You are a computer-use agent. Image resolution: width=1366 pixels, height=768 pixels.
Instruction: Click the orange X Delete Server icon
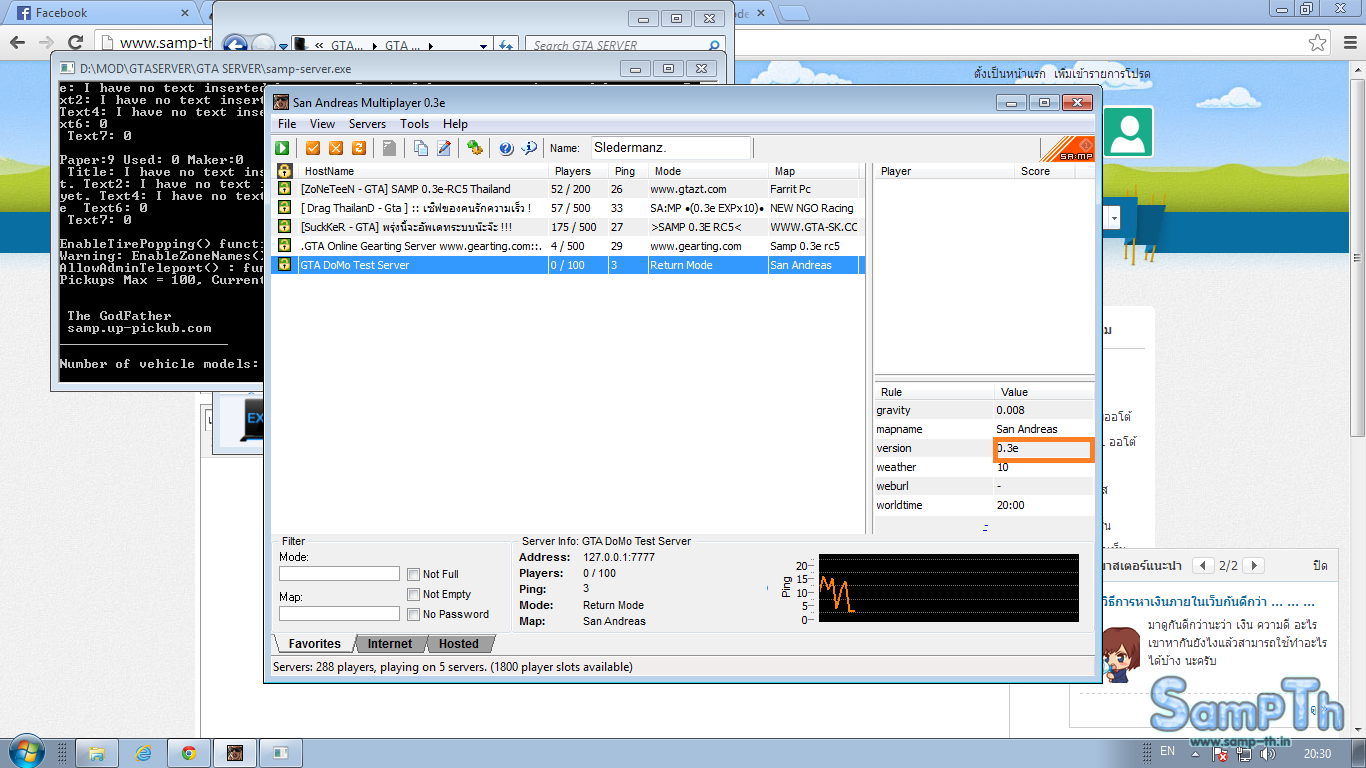coord(335,148)
